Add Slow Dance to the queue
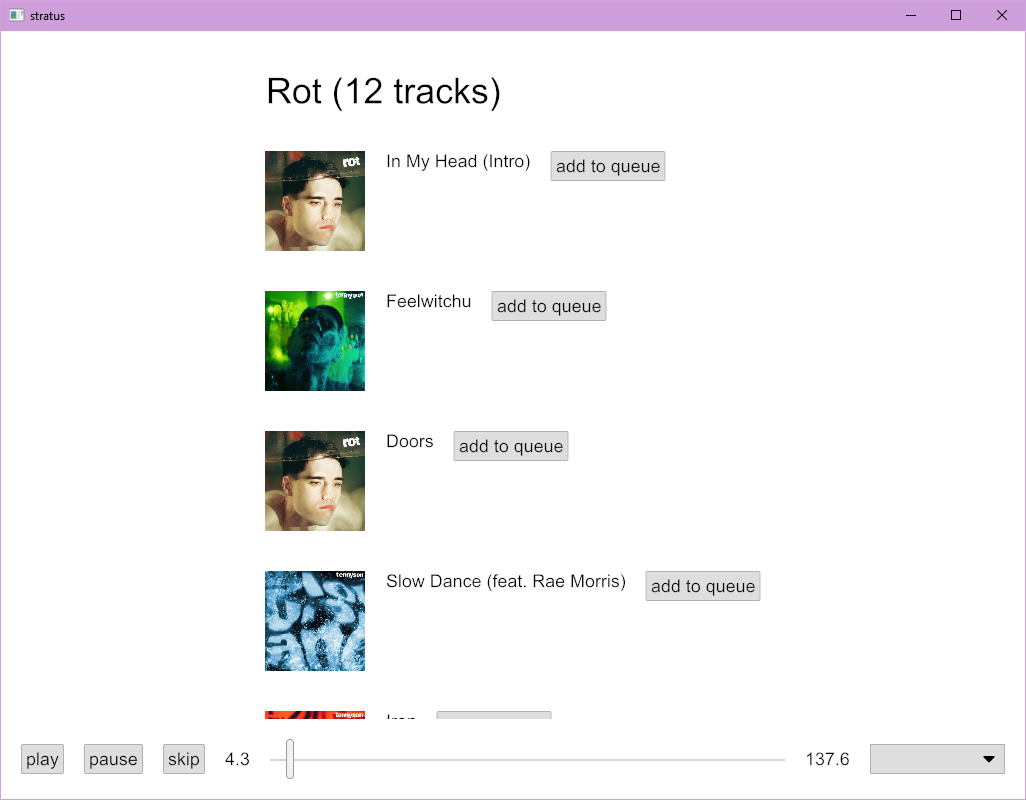The image size is (1026, 800). click(703, 586)
